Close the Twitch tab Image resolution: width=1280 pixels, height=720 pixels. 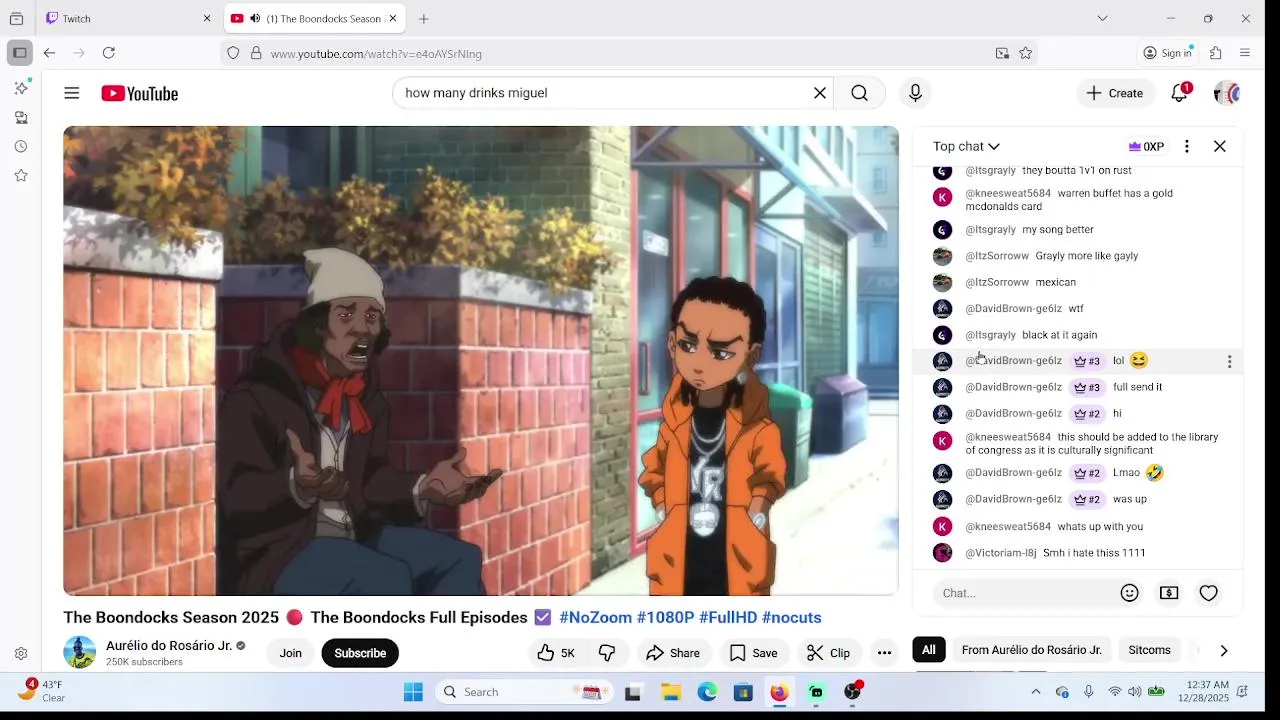click(x=207, y=18)
